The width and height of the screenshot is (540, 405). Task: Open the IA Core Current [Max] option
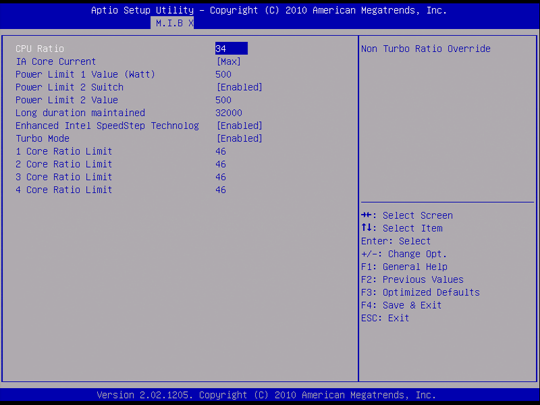[x=229, y=62]
